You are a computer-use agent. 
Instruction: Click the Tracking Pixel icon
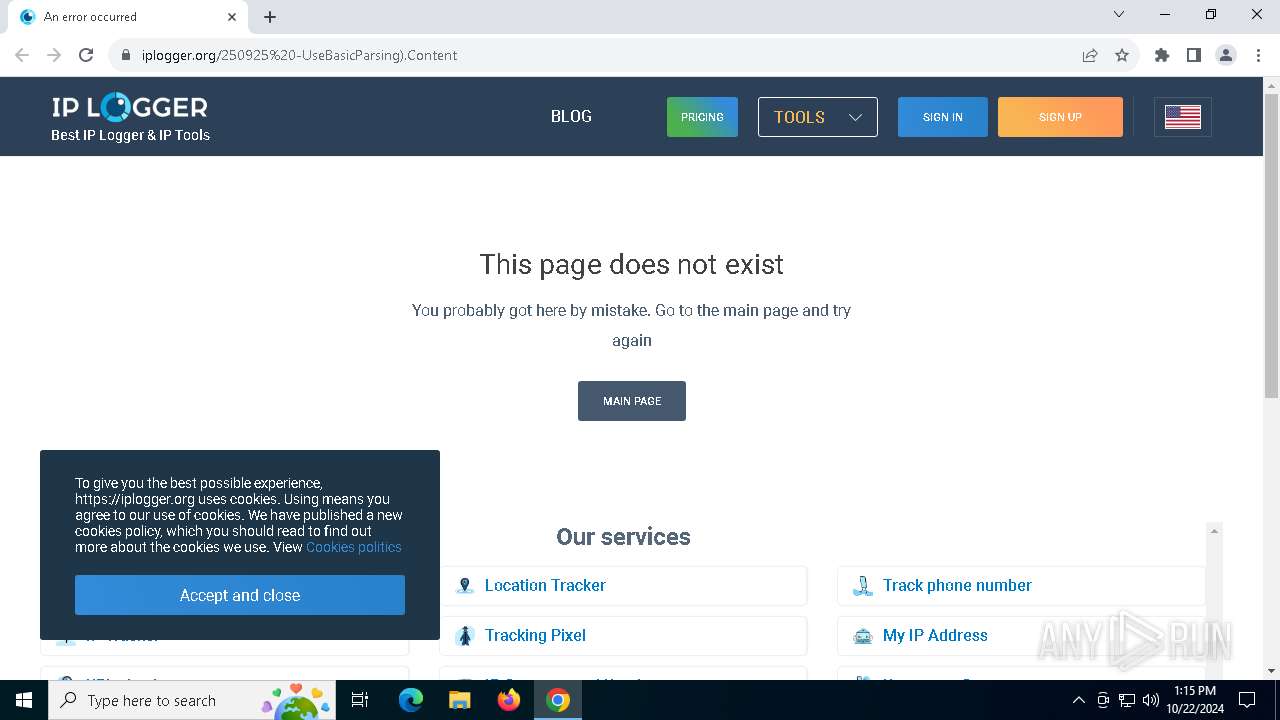coord(464,636)
